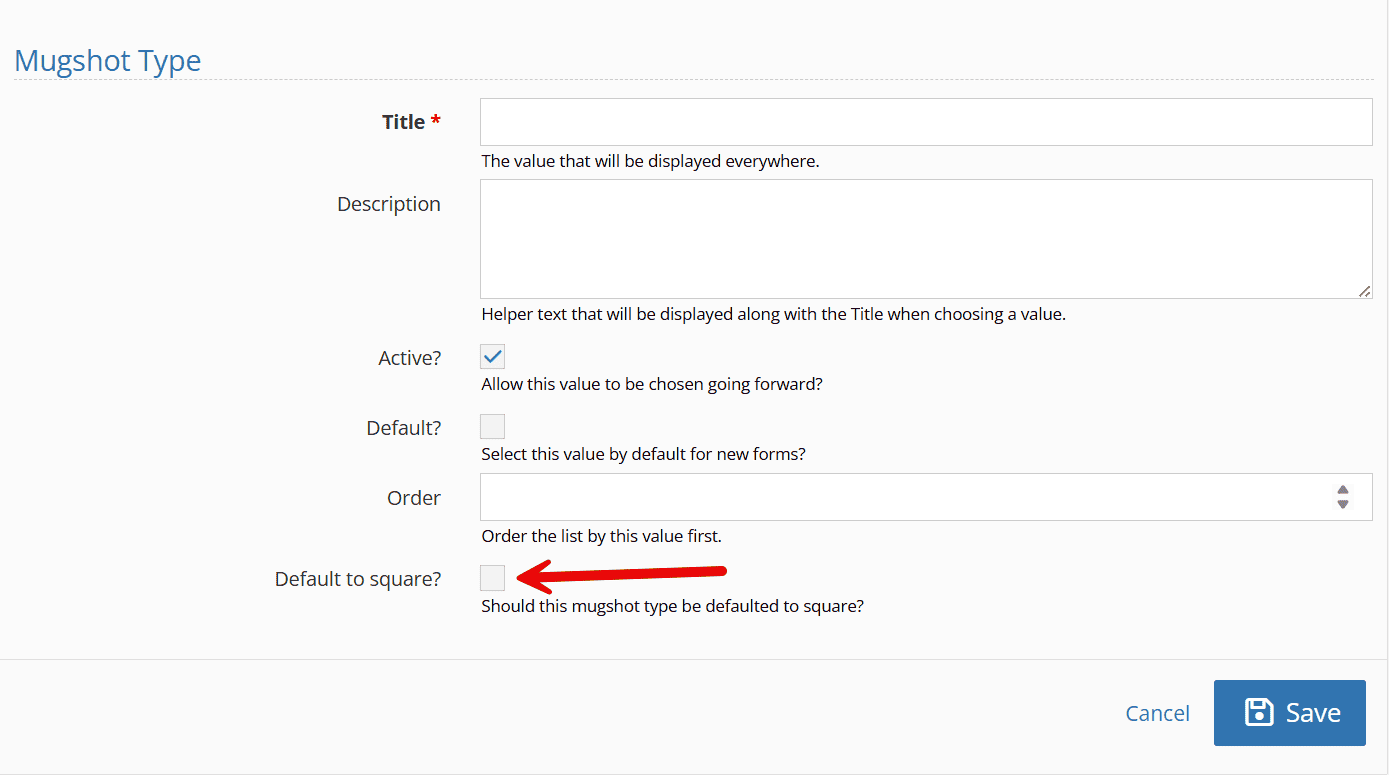This screenshot has height=775, width=1389.
Task: Grab the Description box resize handle
Action: click(1364, 291)
